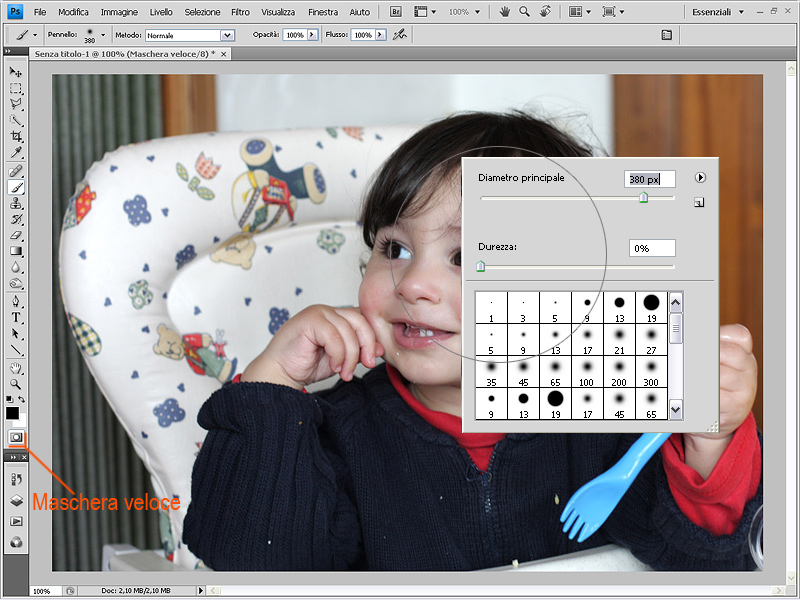Open the Metodo blending mode dropdown
800x600 pixels.
tap(226, 35)
